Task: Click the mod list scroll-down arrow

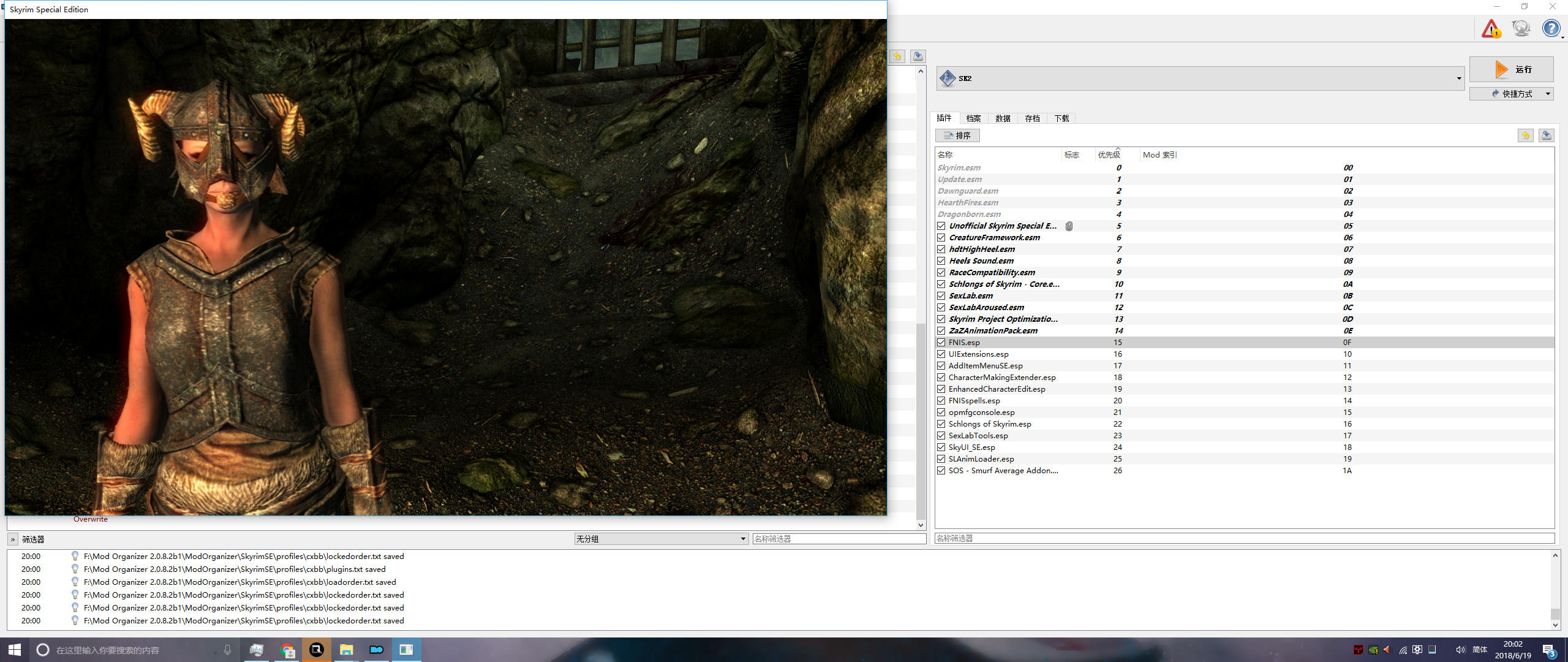Action: [x=921, y=525]
